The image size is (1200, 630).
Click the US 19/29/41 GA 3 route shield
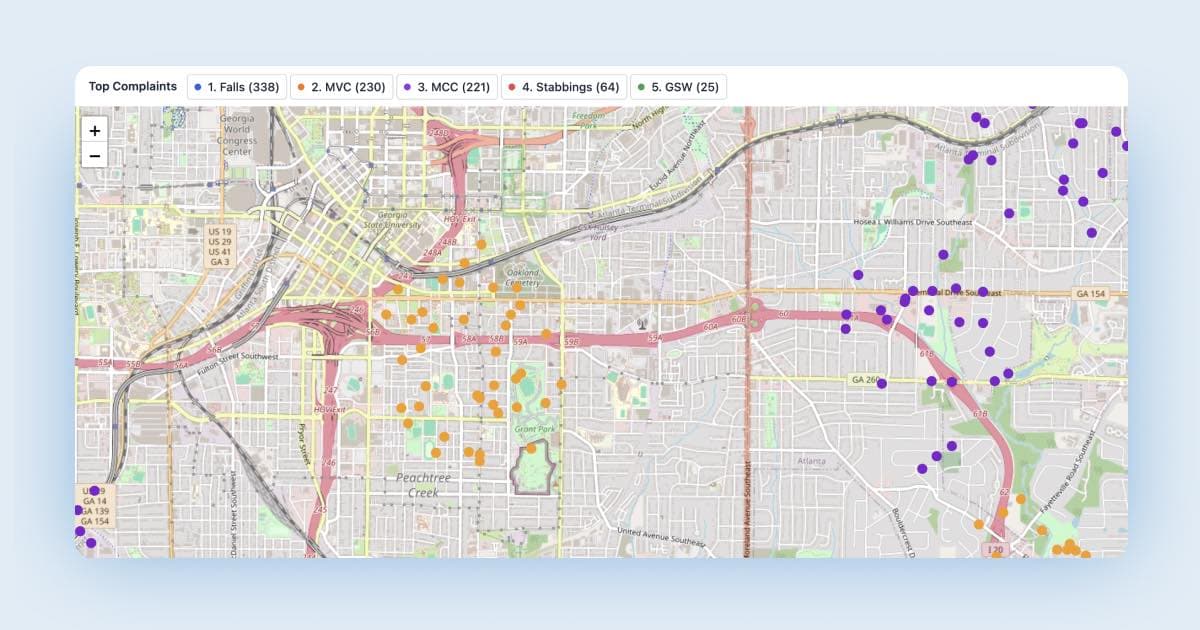[221, 246]
